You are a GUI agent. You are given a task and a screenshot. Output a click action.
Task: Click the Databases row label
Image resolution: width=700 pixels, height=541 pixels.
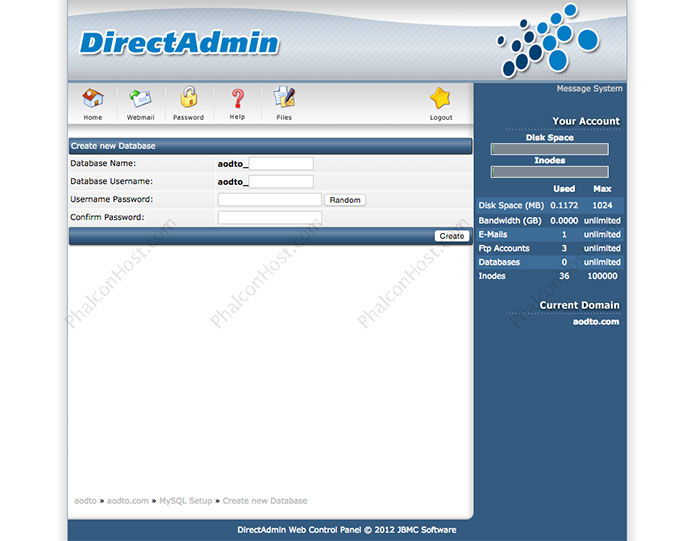499,262
